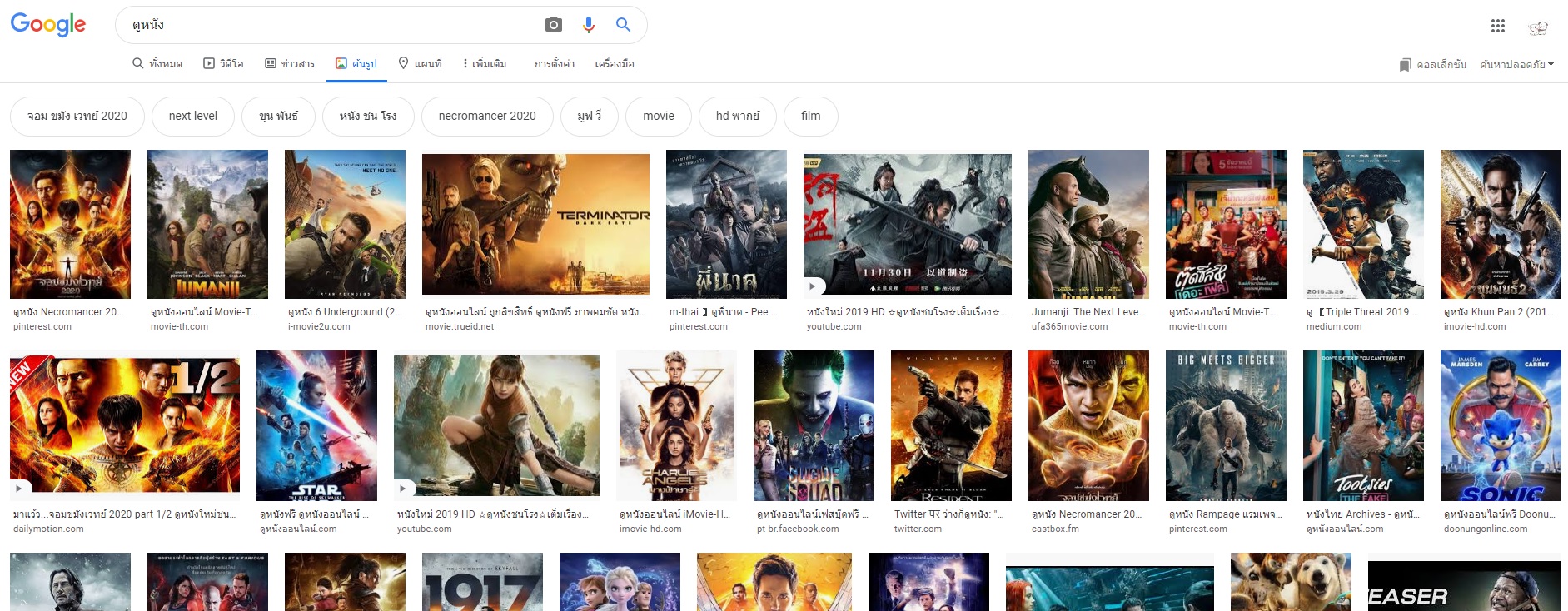Open การตั้งค่า (Settings) menu

[555, 63]
